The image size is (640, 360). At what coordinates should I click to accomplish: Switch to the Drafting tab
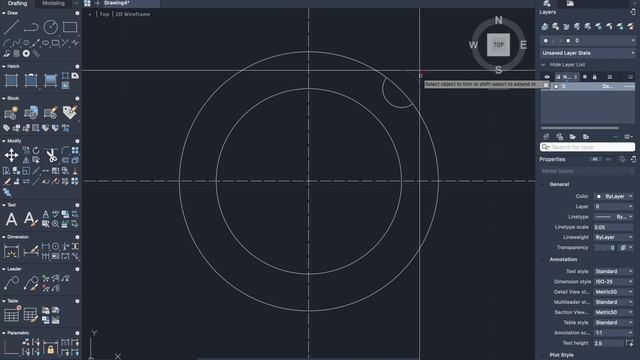click(x=18, y=3)
